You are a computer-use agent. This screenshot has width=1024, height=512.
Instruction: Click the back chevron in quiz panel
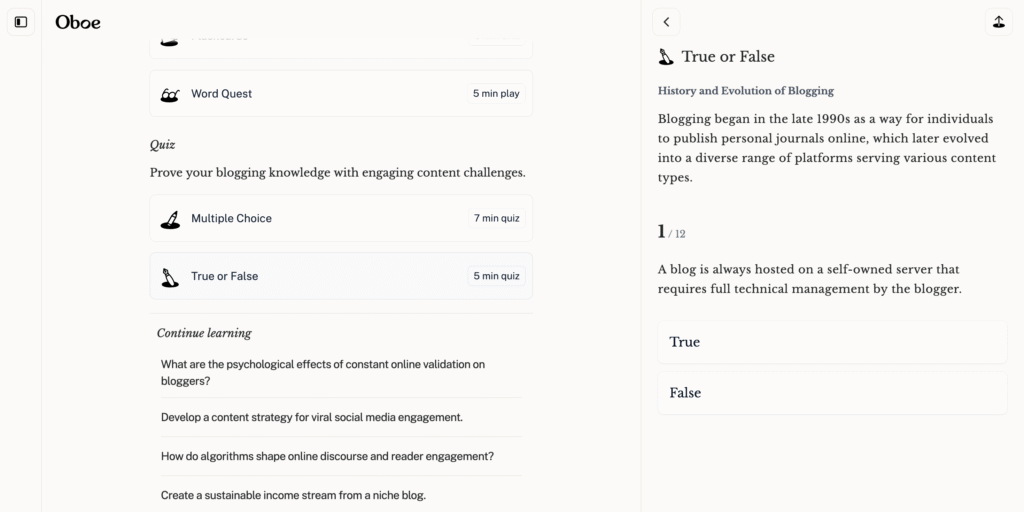pyautogui.click(x=666, y=22)
